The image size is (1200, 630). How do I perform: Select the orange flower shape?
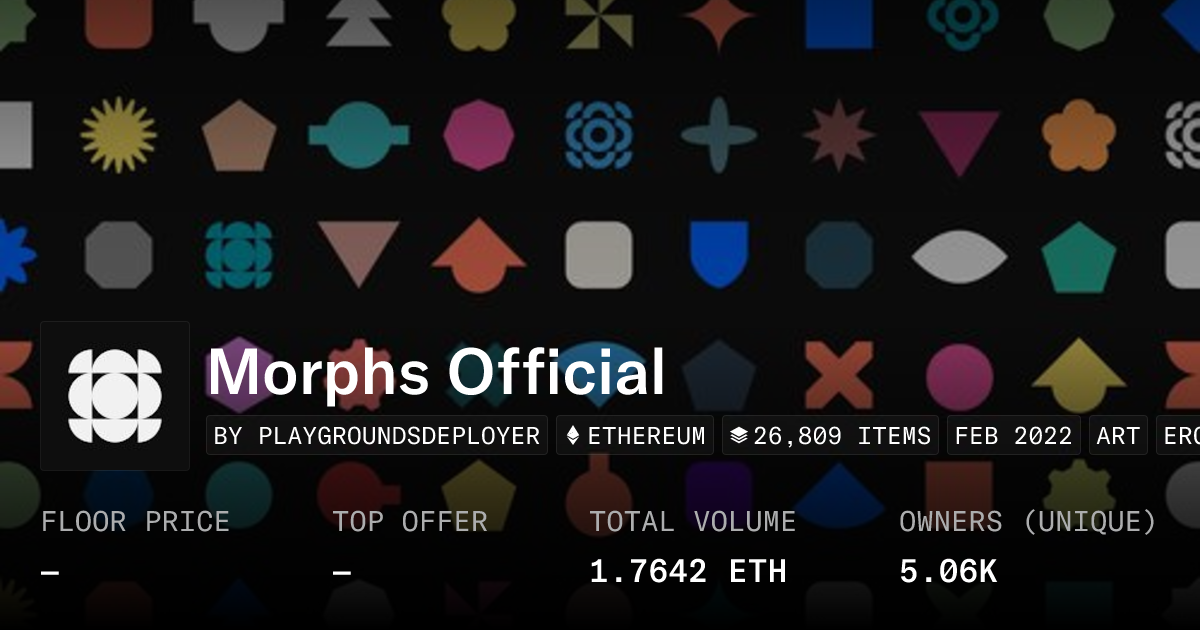click(x=1079, y=135)
